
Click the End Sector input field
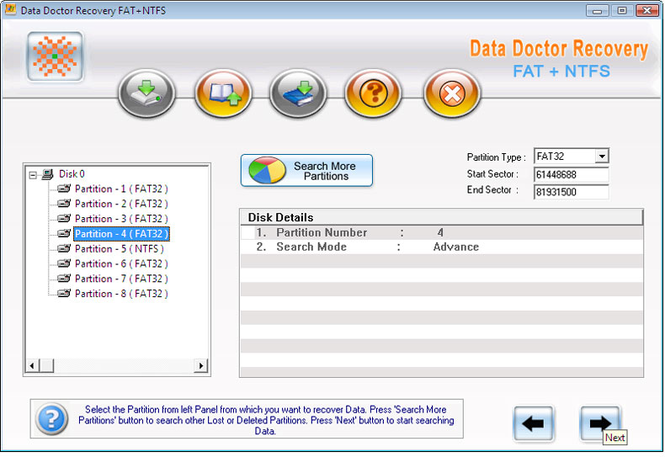pyautogui.click(x=571, y=192)
